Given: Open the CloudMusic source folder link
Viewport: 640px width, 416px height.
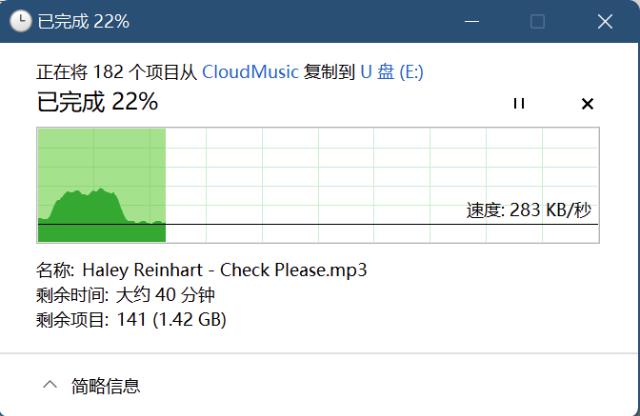Looking at the screenshot, I should click(250, 72).
